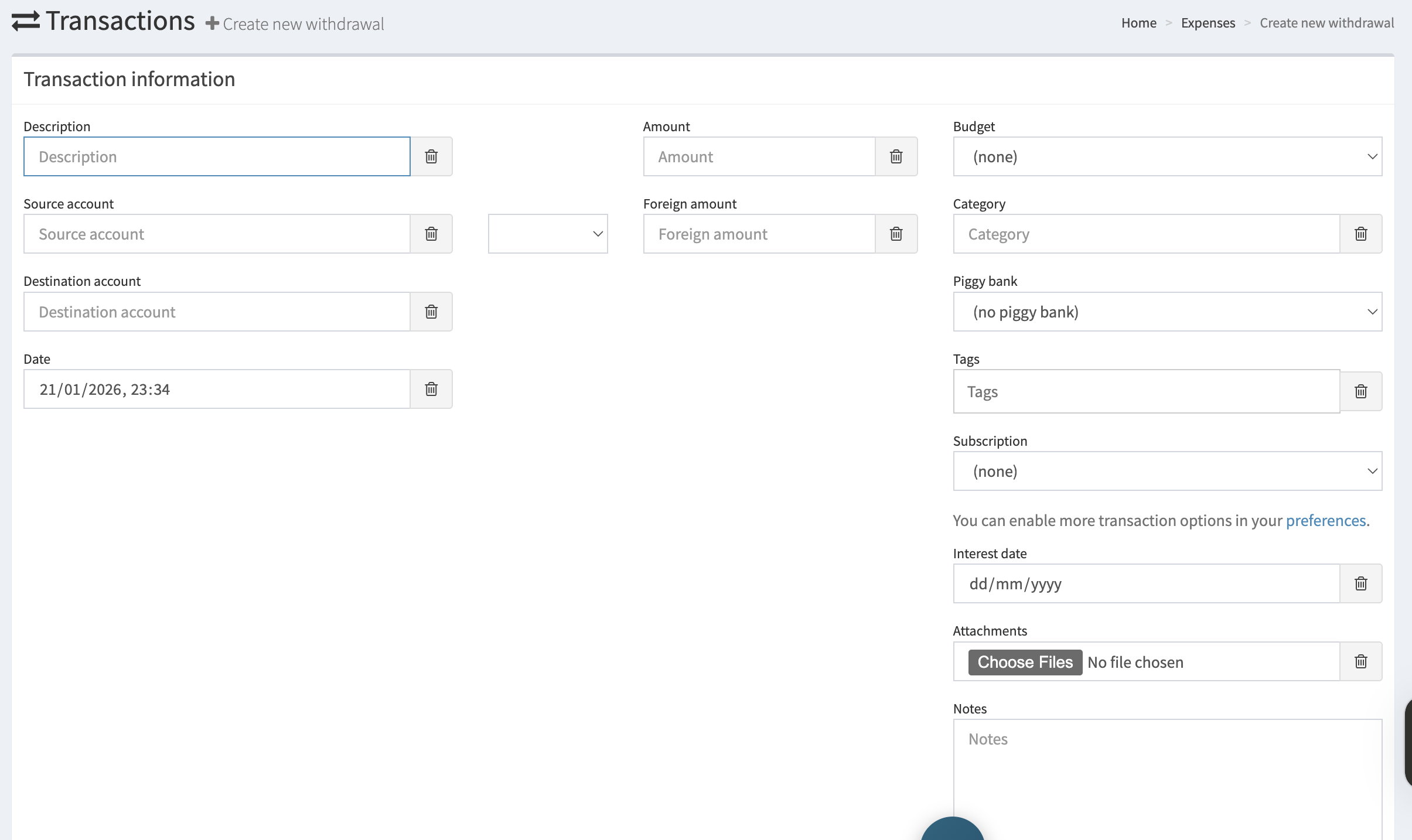Open the Subscription dropdown

(x=1167, y=470)
